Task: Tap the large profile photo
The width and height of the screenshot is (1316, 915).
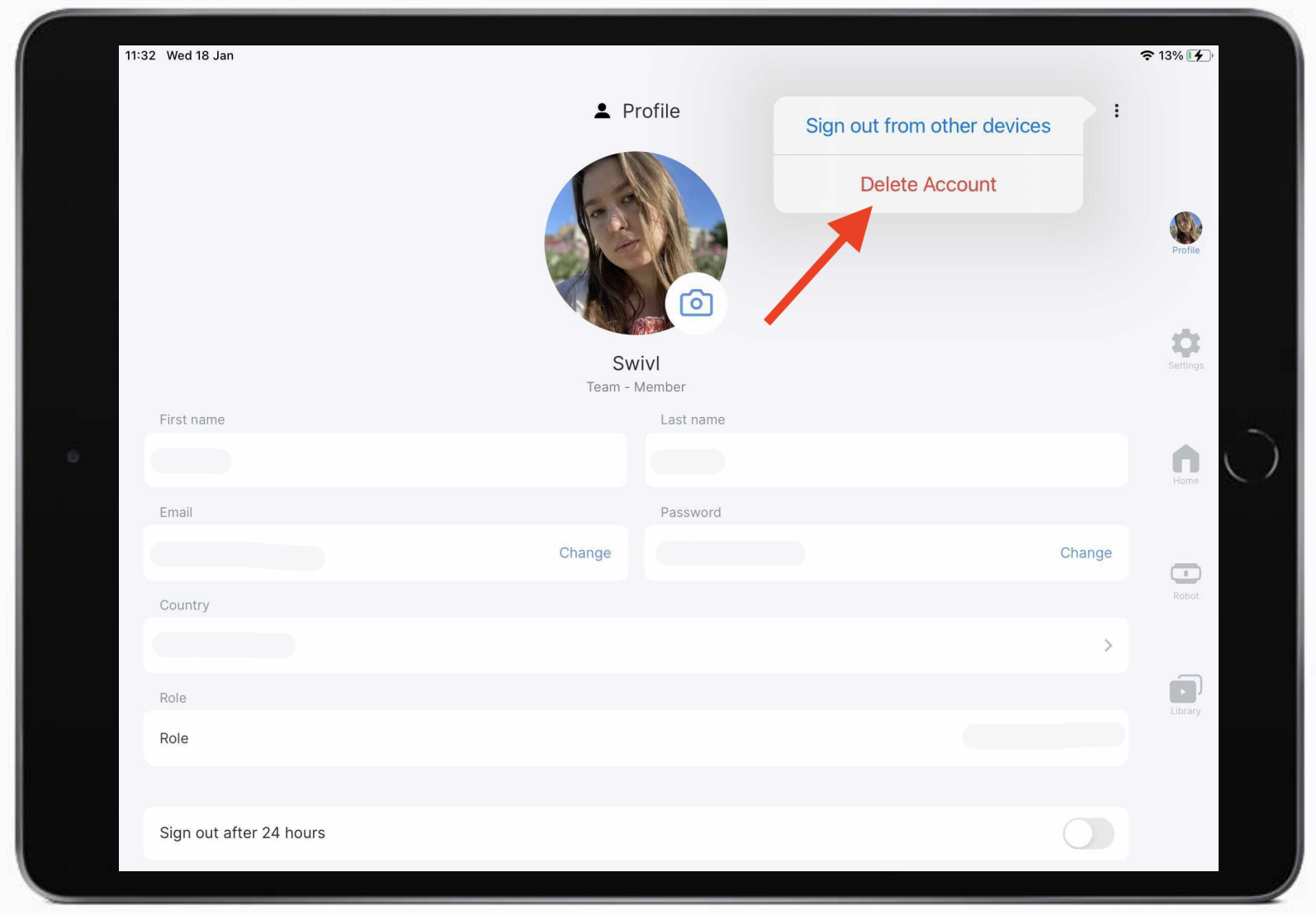Action: [x=636, y=243]
